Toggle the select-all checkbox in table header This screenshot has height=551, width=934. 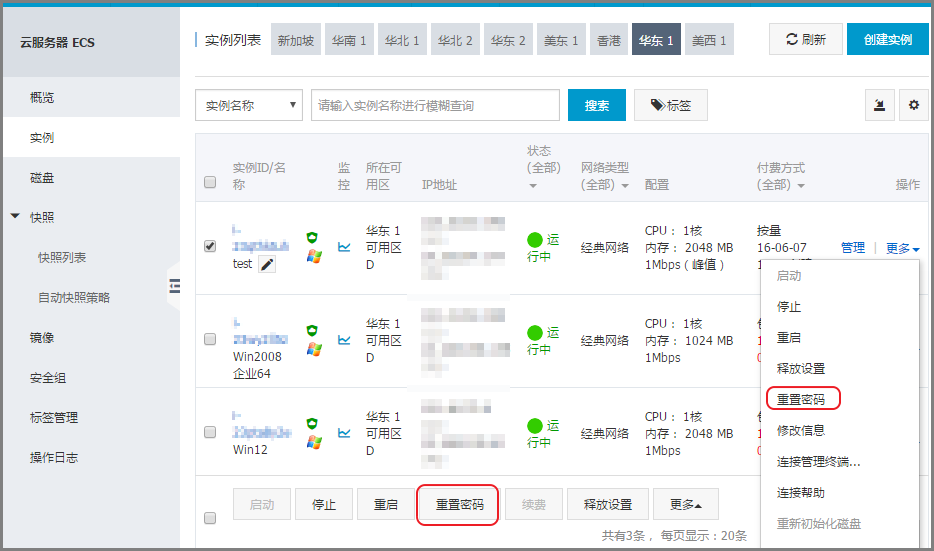[210, 182]
